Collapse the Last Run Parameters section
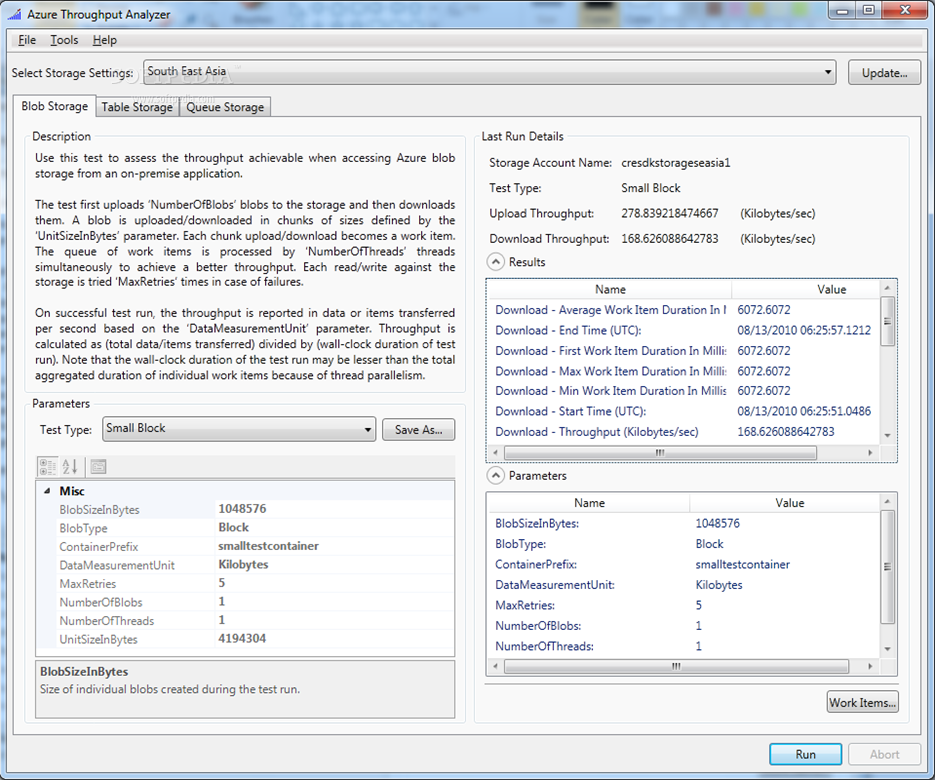Image resolution: width=935 pixels, height=781 pixels. 496,476
